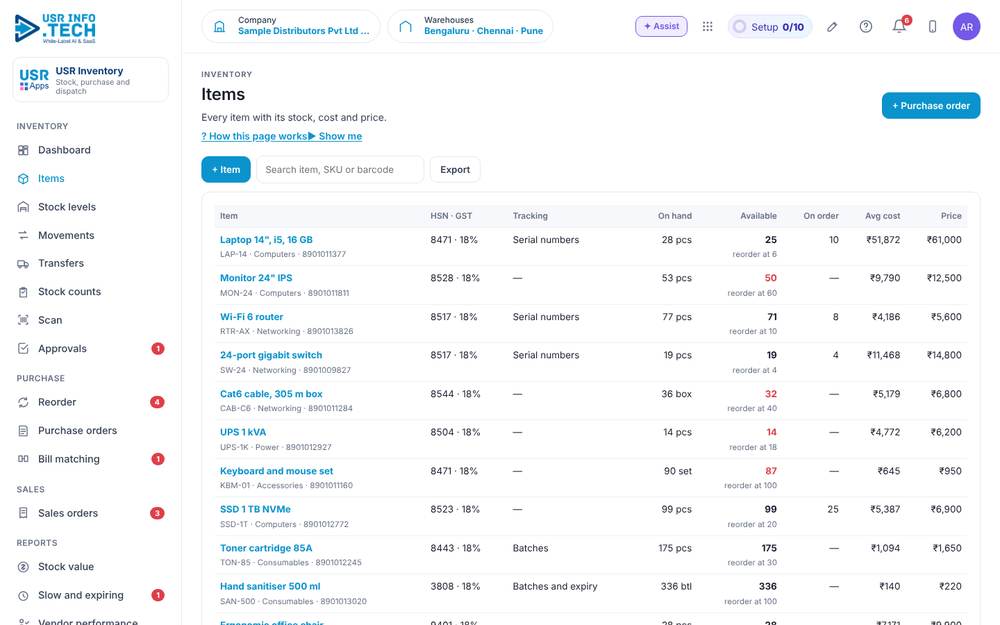Open UPS 1 kVA item
Screen dimensions: 1000x625
243,432
